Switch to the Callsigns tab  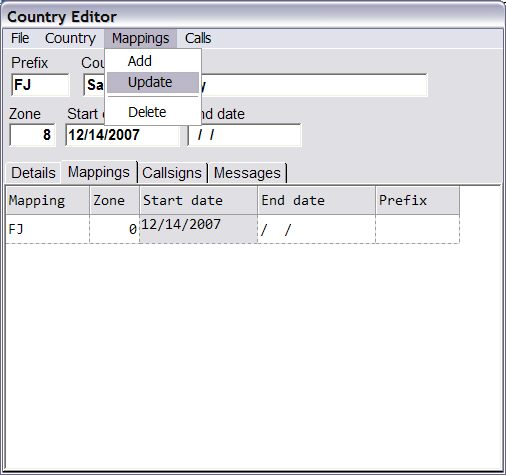pos(172,173)
